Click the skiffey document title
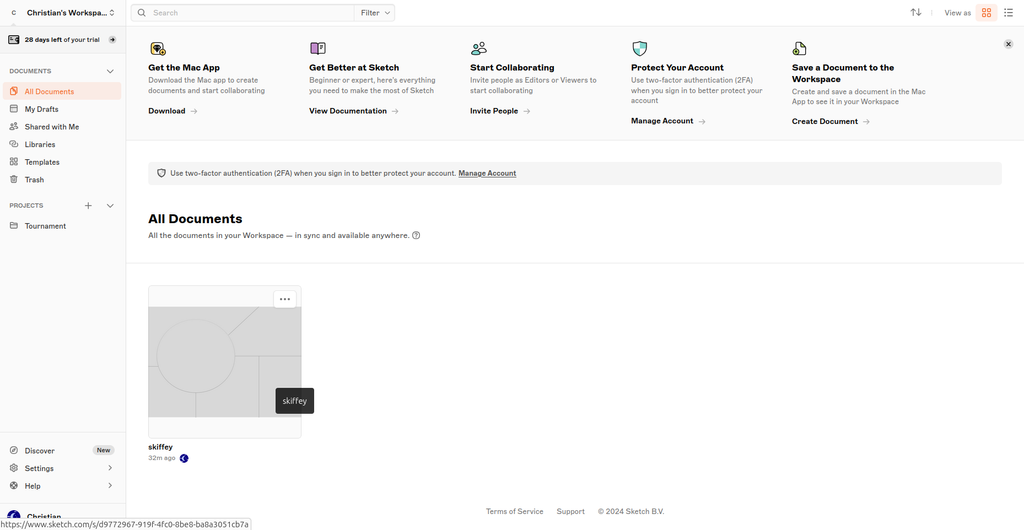1024x530 pixels. tap(161, 447)
